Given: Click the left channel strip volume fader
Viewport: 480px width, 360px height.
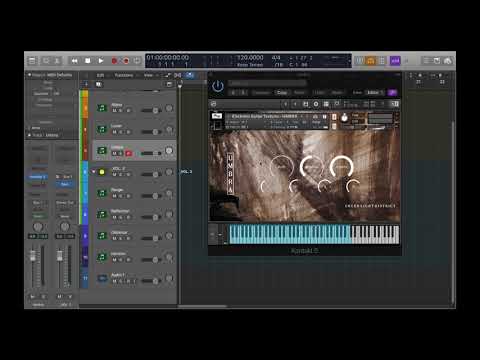Looking at the screenshot, I should (x=33, y=256).
